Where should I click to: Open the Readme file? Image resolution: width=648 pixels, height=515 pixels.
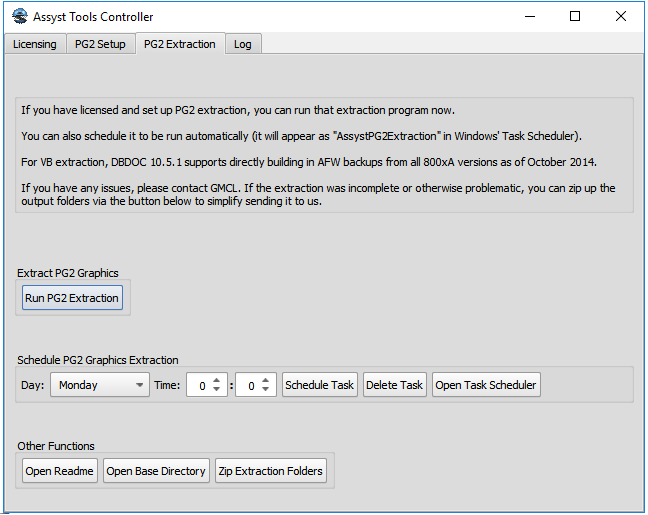coord(60,471)
